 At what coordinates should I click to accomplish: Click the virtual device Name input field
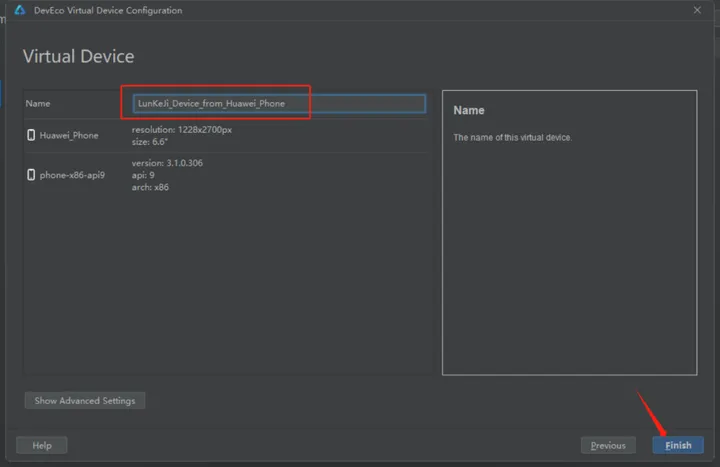(x=279, y=104)
